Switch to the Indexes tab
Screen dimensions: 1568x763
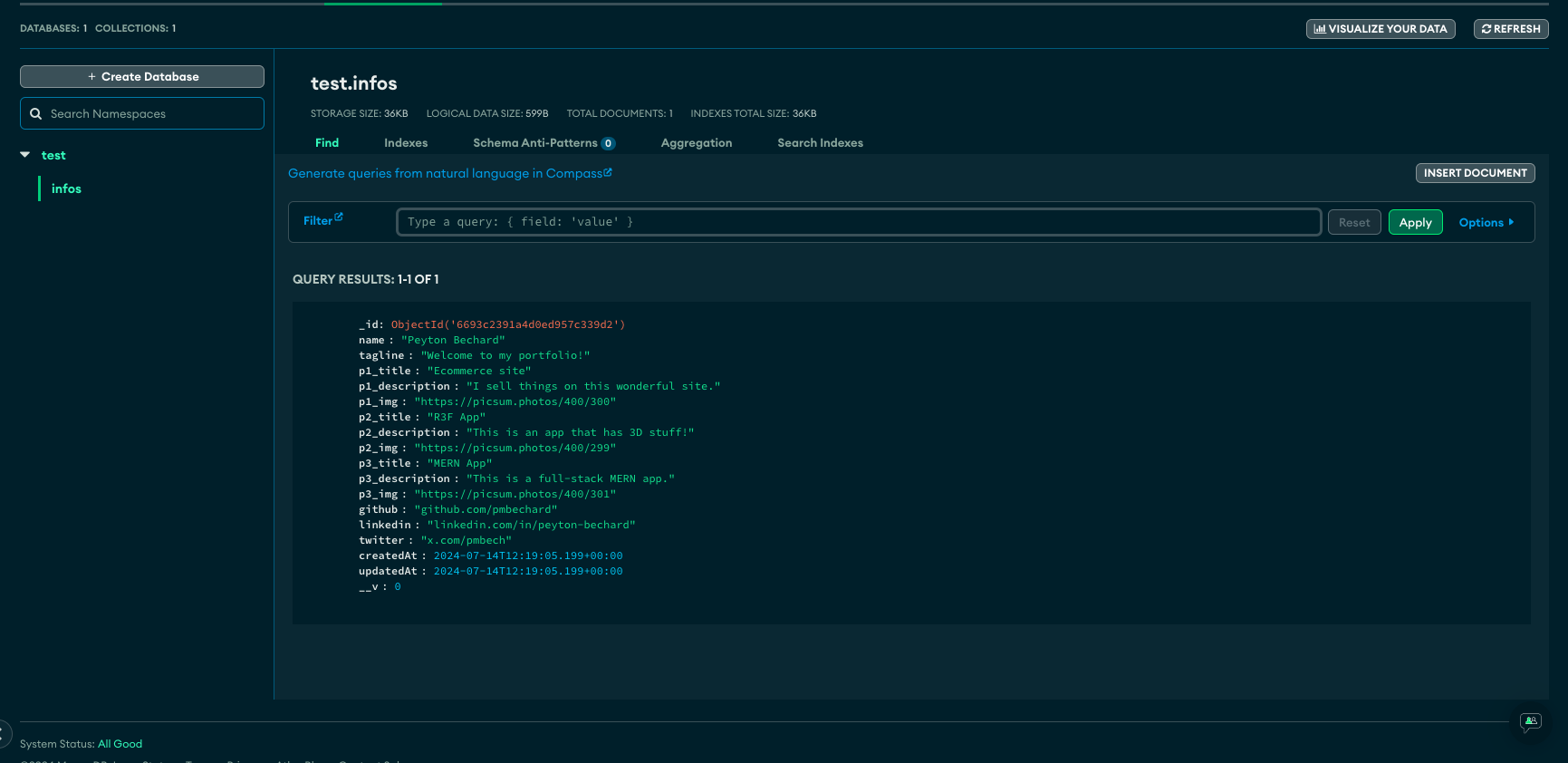coord(406,143)
